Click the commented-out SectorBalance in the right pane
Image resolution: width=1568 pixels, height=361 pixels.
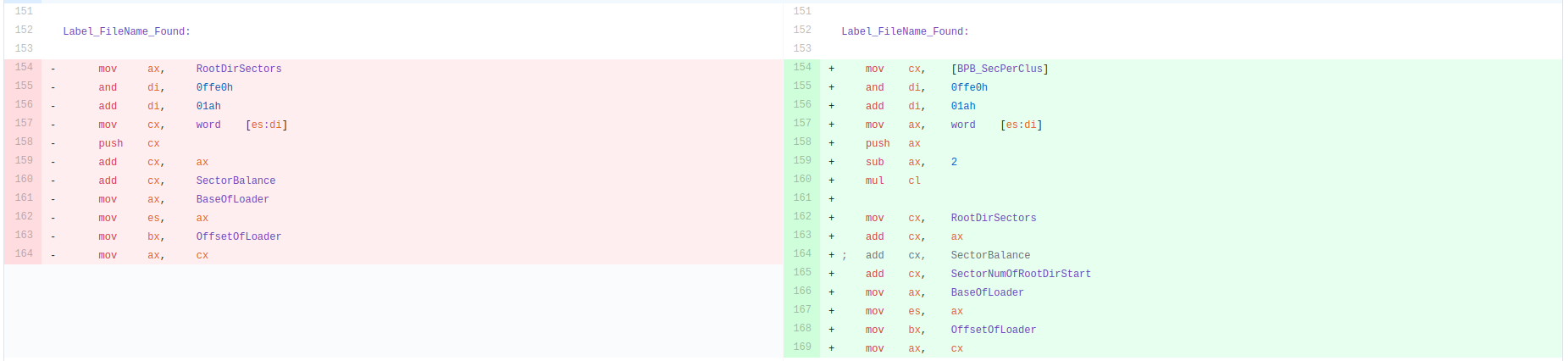click(989, 255)
